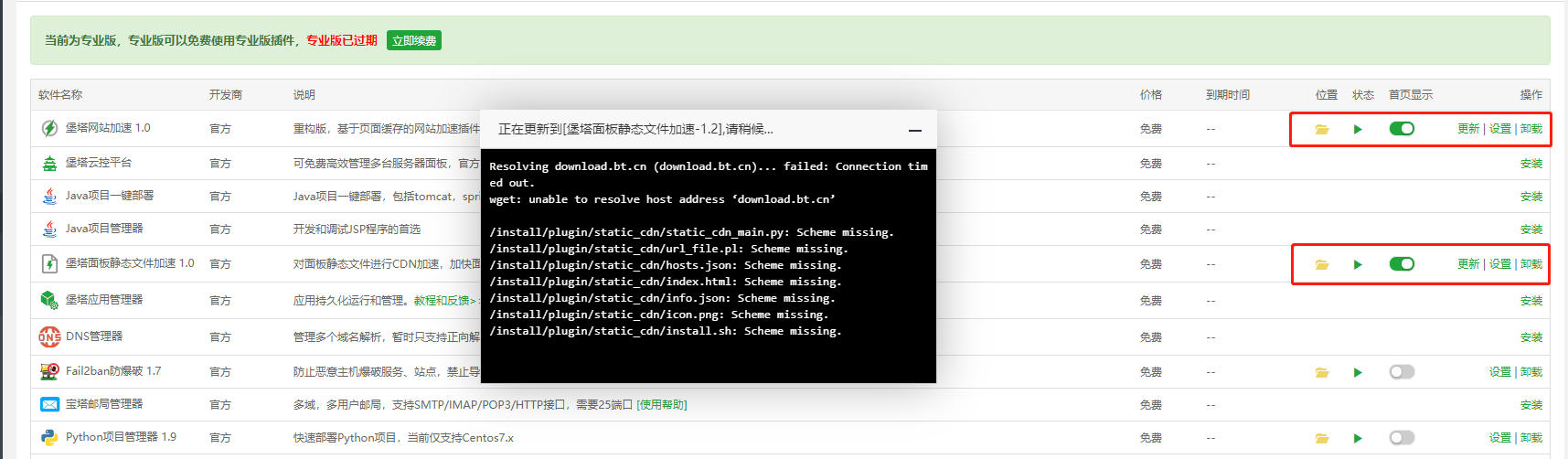Click 卸载 for 堡塔面板静态文件加速
Image resolution: width=1568 pixels, height=459 pixels.
(1531, 264)
